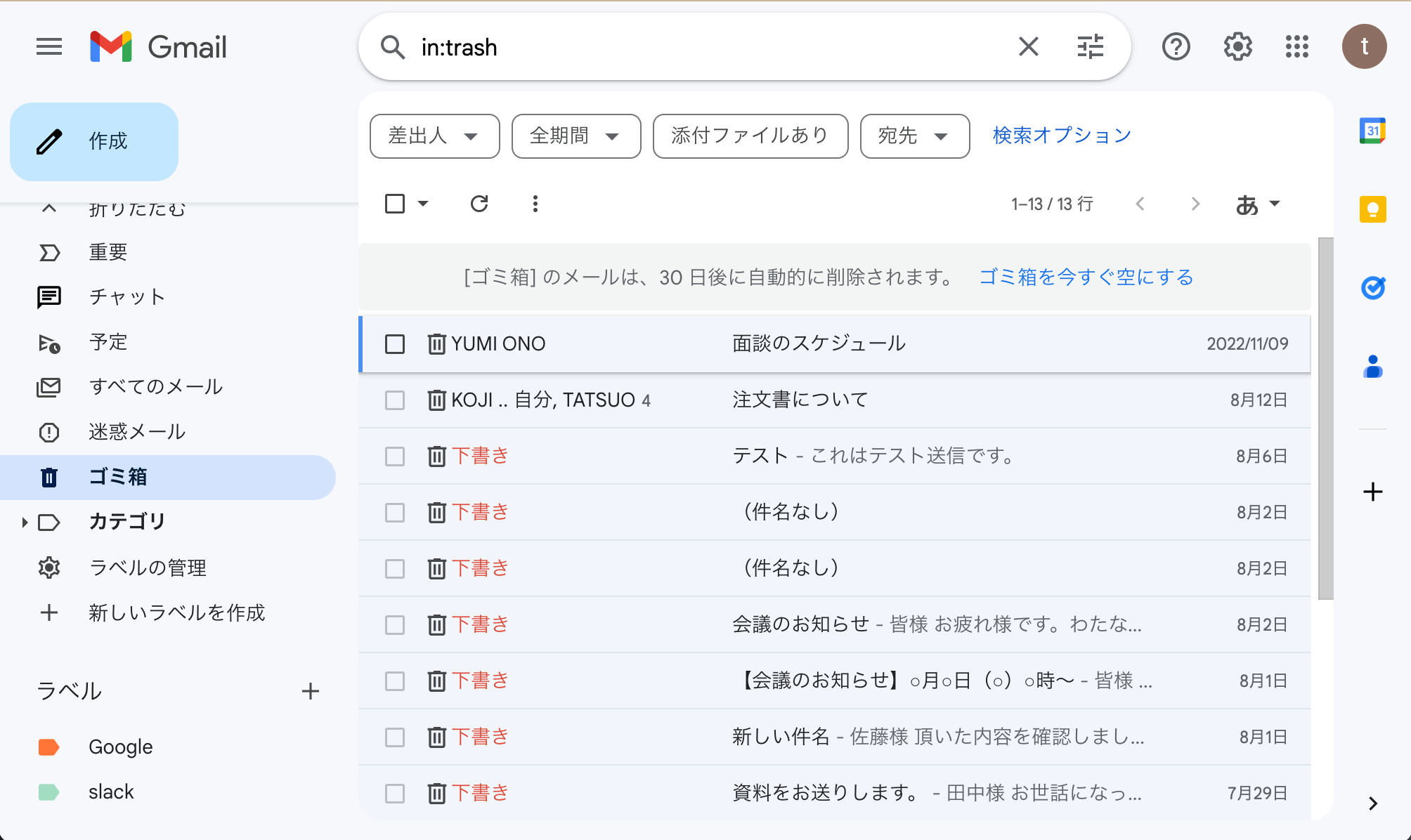Compose a new mail with 作成
The image size is (1411, 840).
tap(94, 142)
